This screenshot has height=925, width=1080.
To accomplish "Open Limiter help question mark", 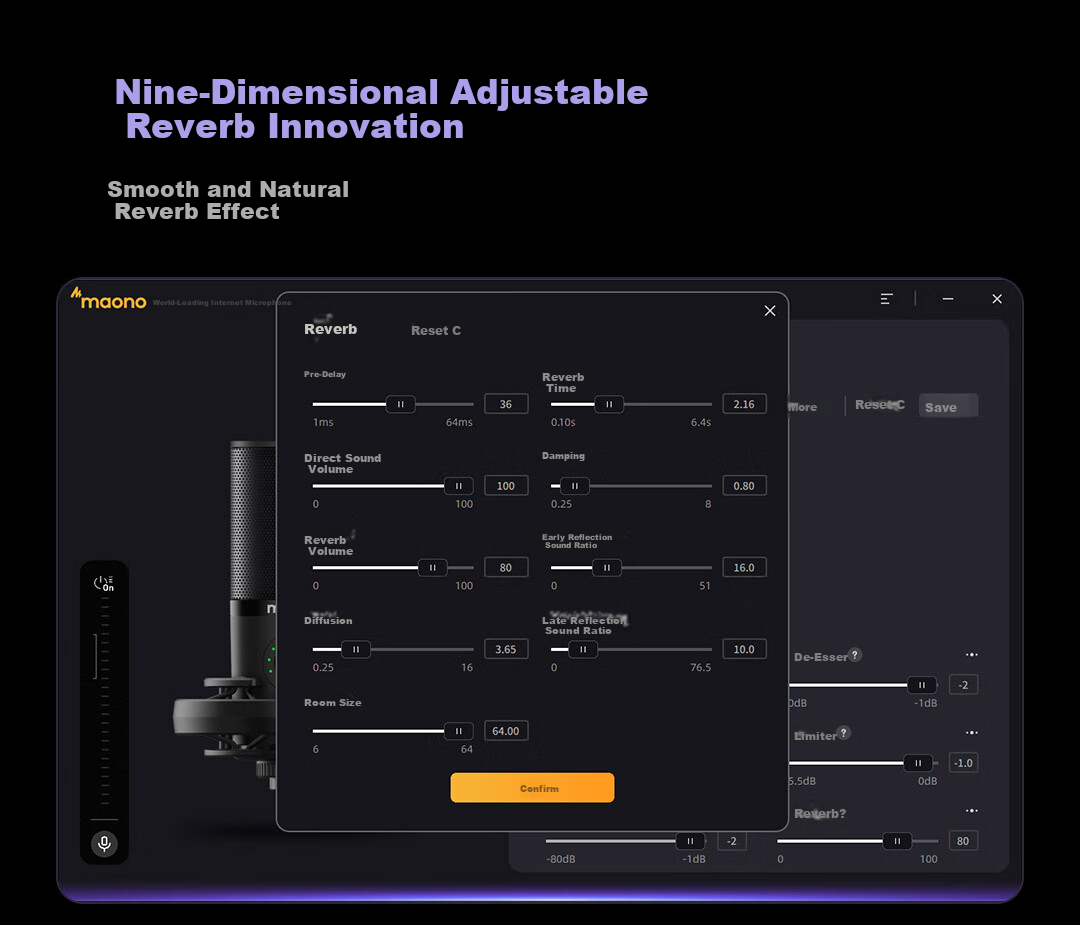I will click(844, 733).
